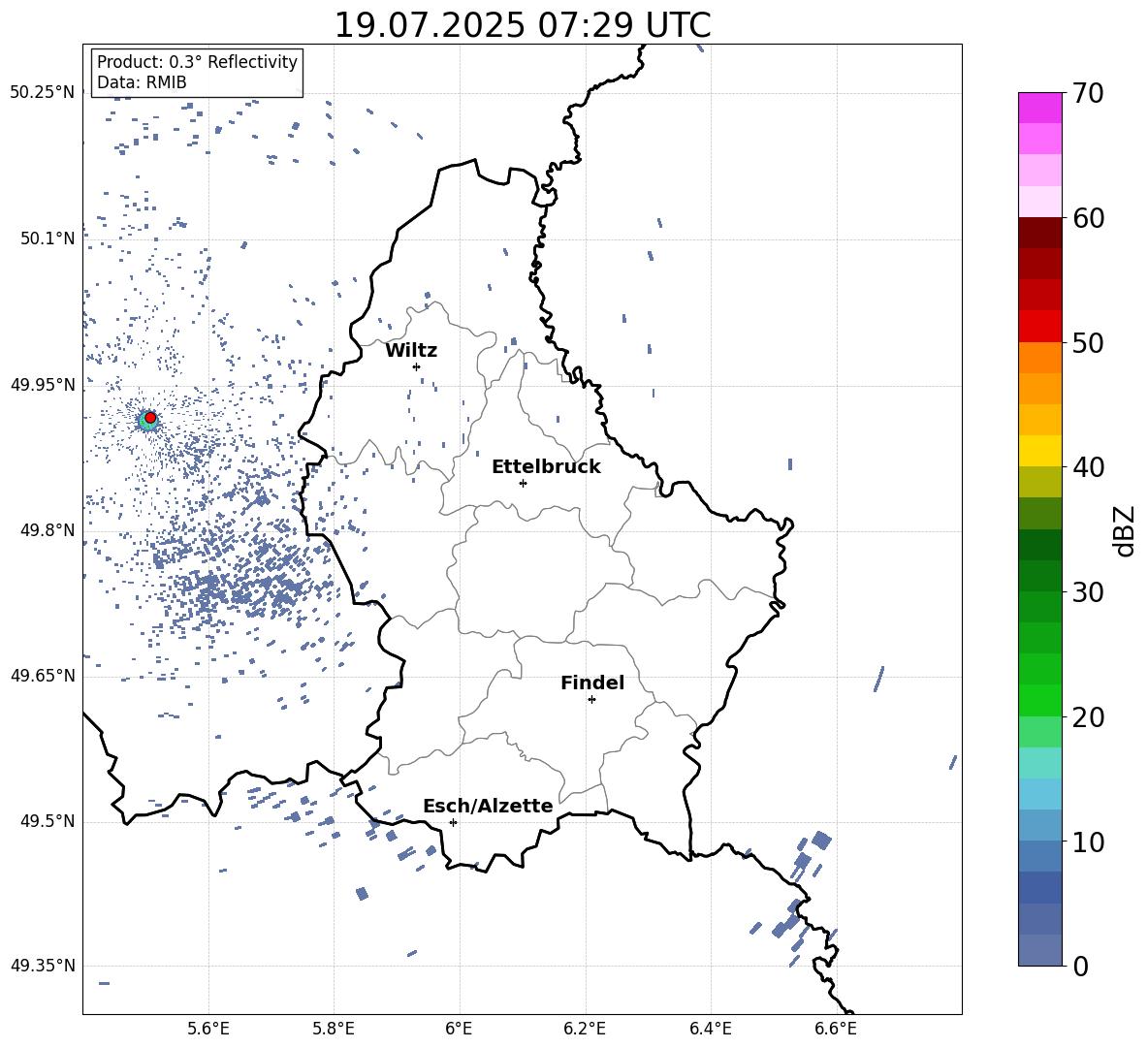Click the magenta top colorbar segment
This screenshot has width=1148, height=1048.
point(1039,108)
